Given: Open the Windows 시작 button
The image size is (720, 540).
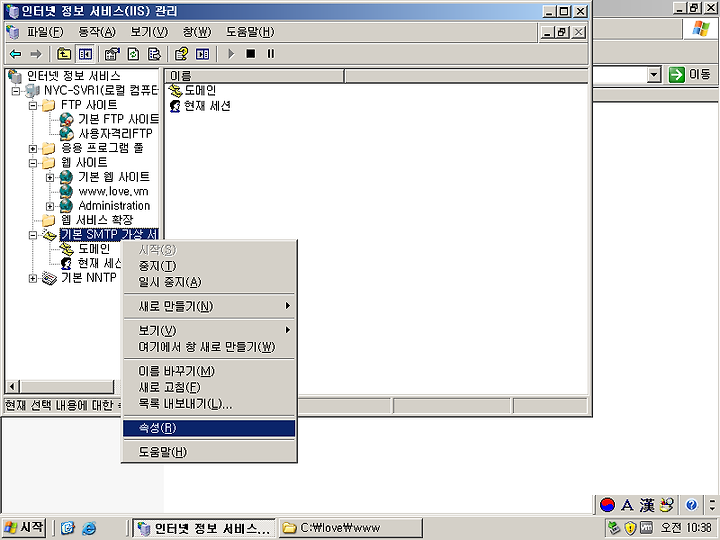Looking at the screenshot, I should click(x=23, y=528).
